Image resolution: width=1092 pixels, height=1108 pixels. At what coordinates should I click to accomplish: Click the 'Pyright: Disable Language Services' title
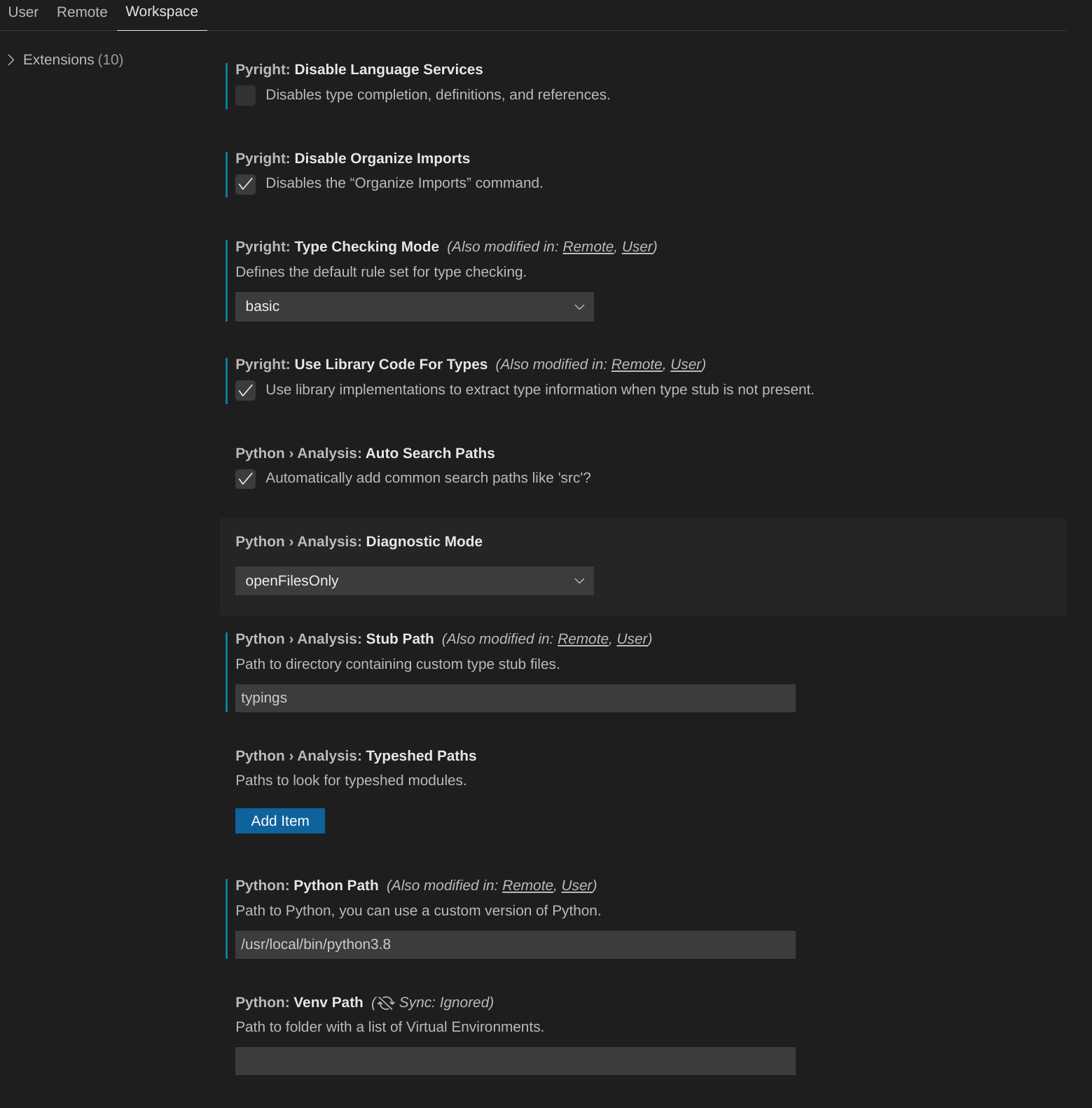359,69
